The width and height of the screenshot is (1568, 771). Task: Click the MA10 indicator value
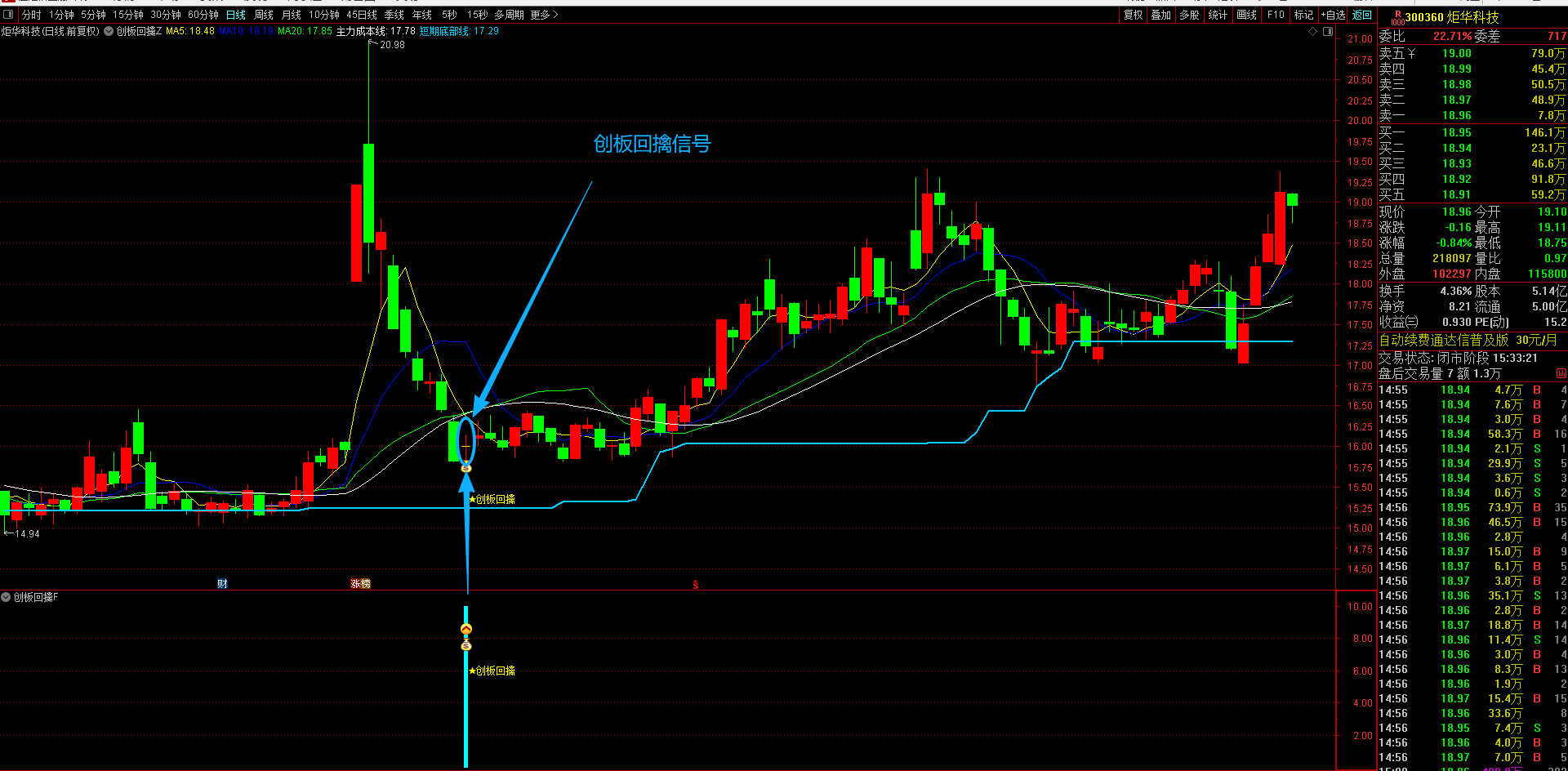[x=246, y=31]
